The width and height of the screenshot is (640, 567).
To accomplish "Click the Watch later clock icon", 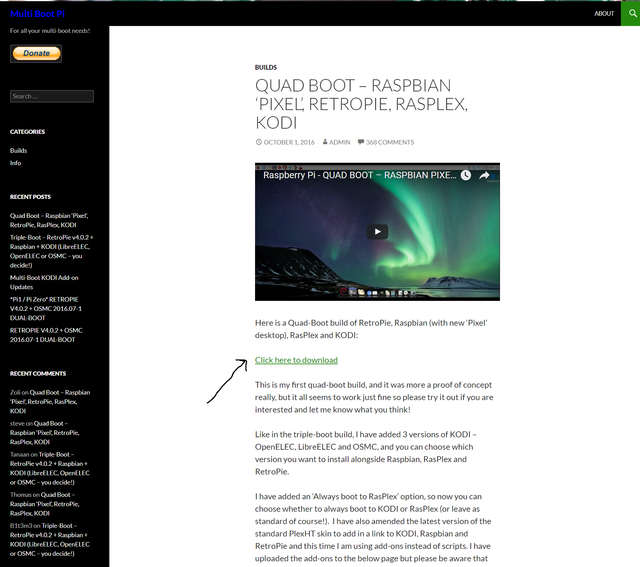I will click(x=466, y=176).
